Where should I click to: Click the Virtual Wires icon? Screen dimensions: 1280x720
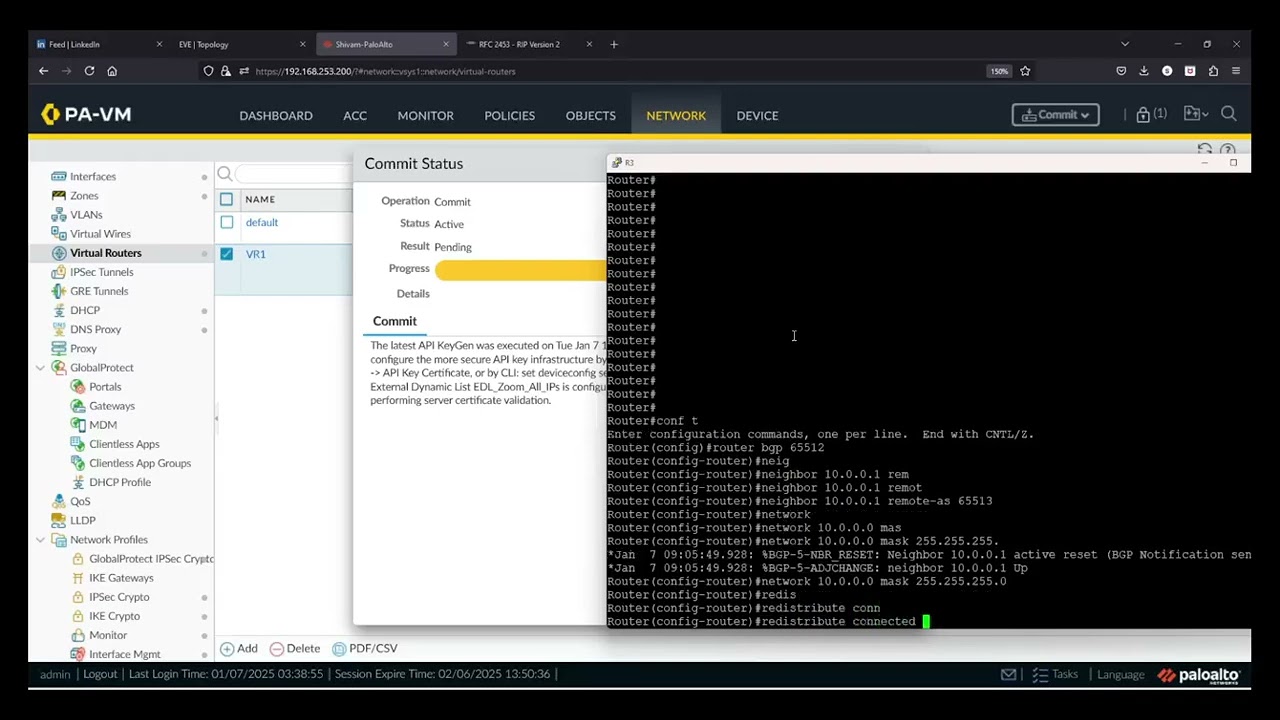click(x=59, y=234)
